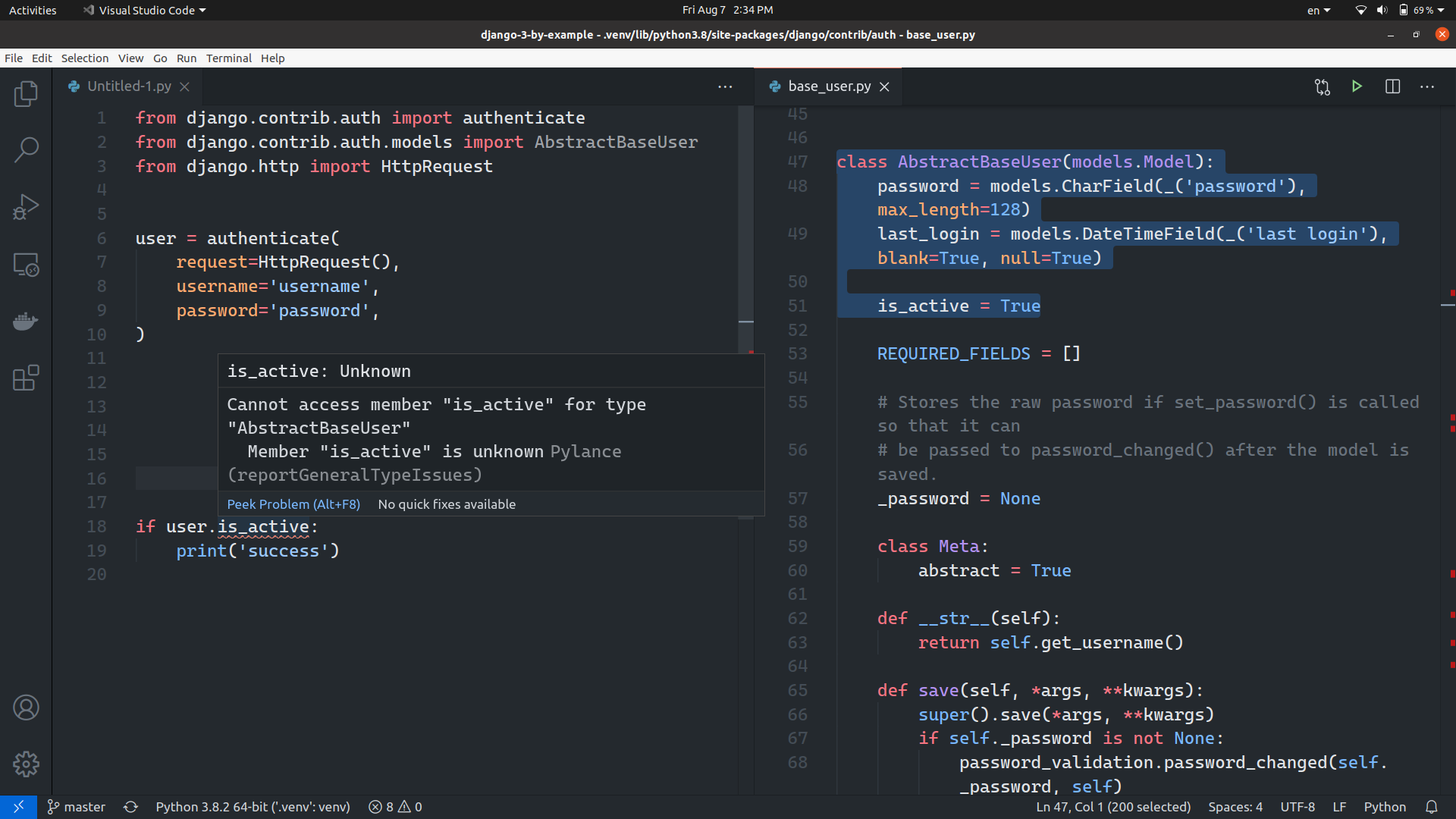Change end of line sequence LF

1339,807
